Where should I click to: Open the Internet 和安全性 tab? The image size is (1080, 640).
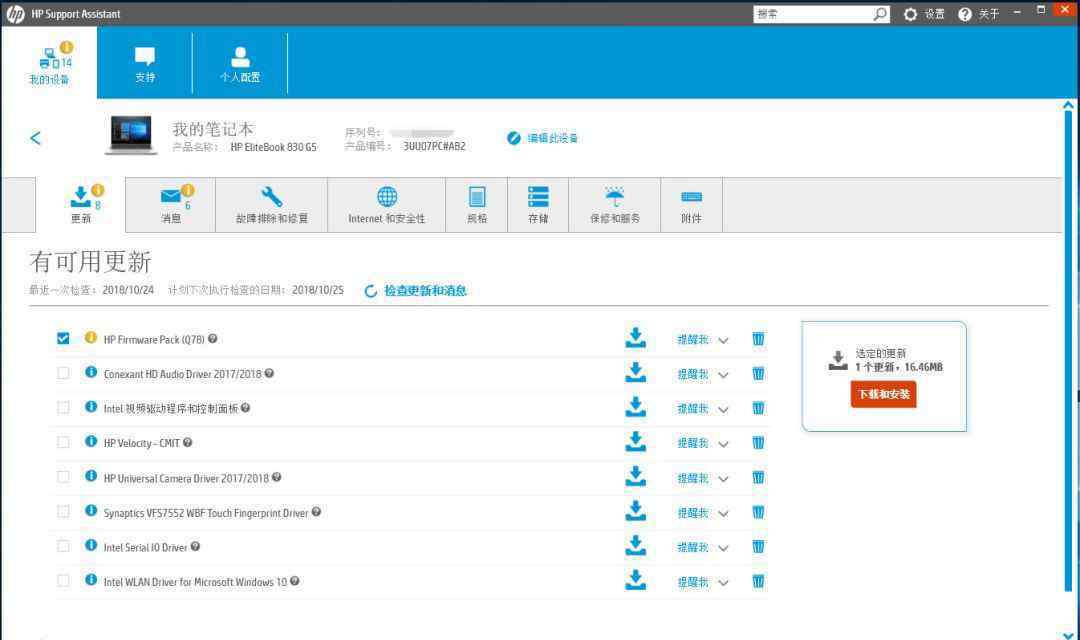click(x=386, y=205)
